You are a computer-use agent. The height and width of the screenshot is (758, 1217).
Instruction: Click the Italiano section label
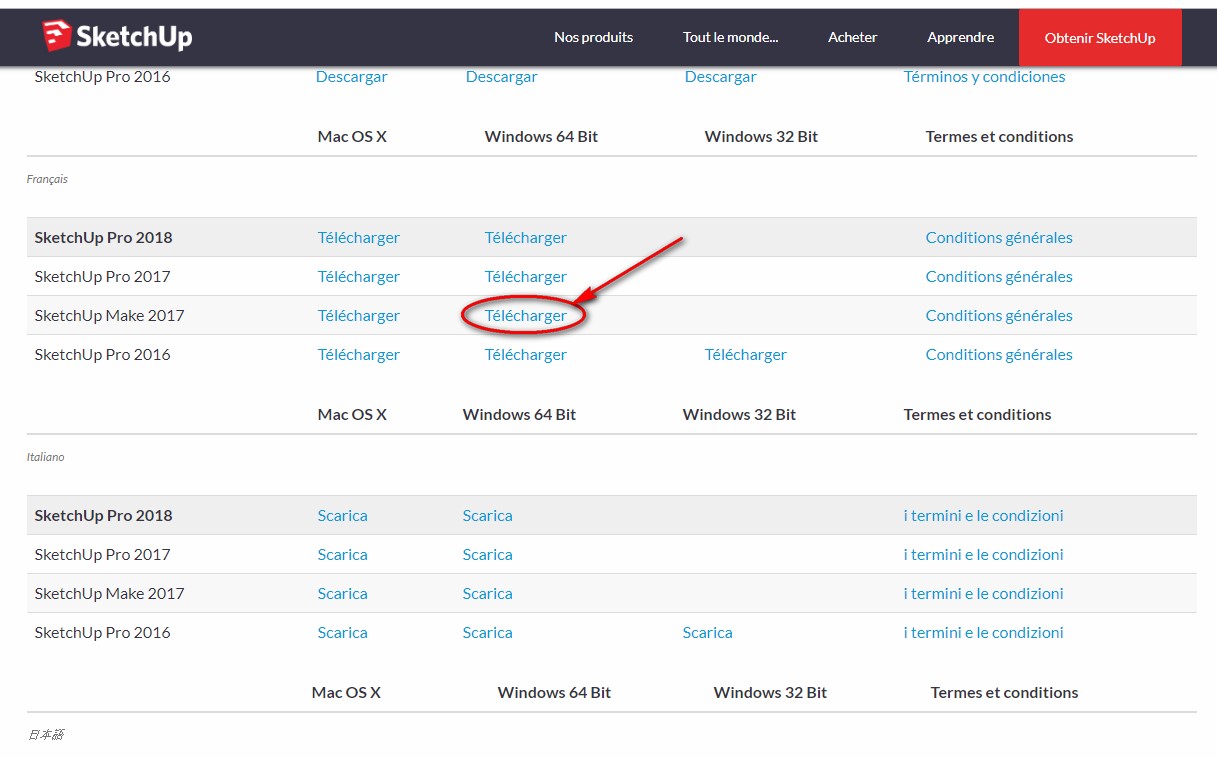click(x=46, y=458)
